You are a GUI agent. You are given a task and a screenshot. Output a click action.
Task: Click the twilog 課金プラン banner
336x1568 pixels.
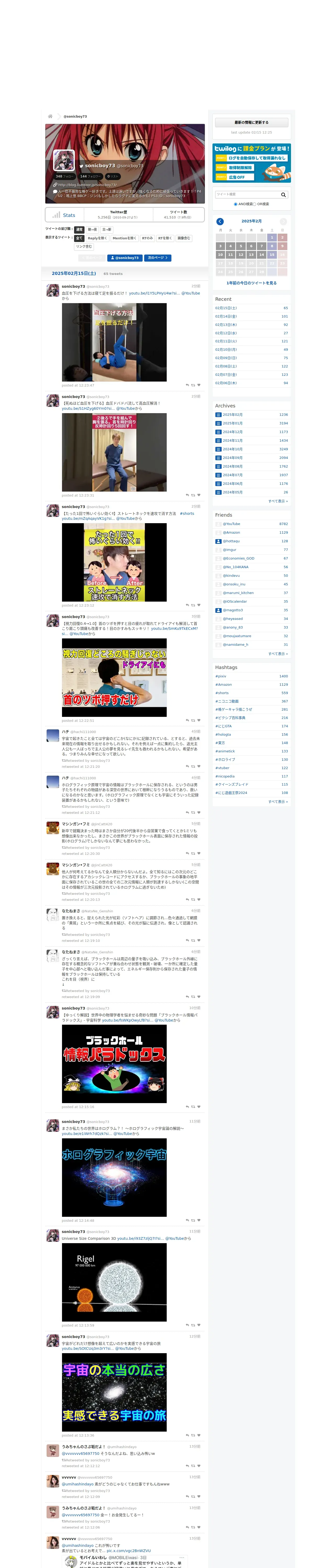[x=251, y=163]
